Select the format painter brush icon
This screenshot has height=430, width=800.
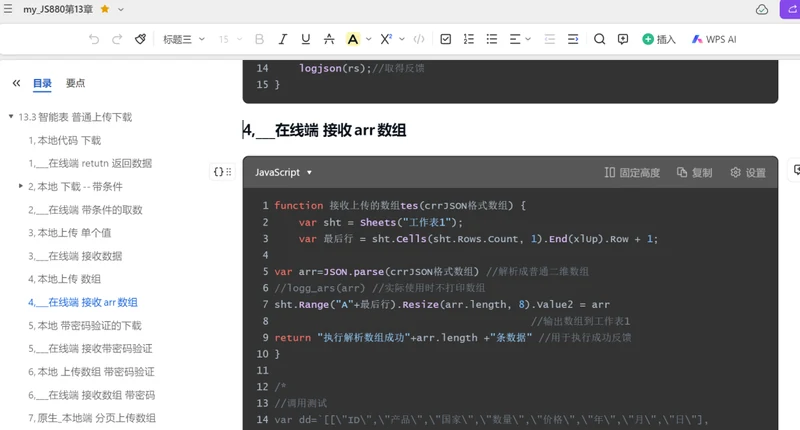140,39
